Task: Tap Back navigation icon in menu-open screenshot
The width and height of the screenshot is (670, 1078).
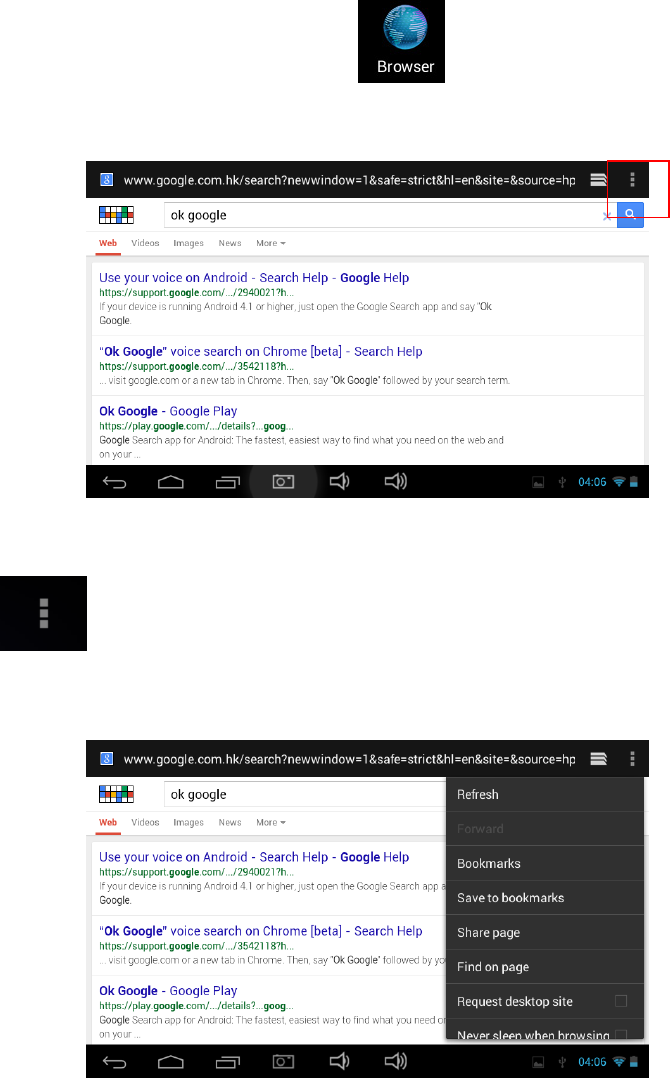Action: [x=115, y=1062]
